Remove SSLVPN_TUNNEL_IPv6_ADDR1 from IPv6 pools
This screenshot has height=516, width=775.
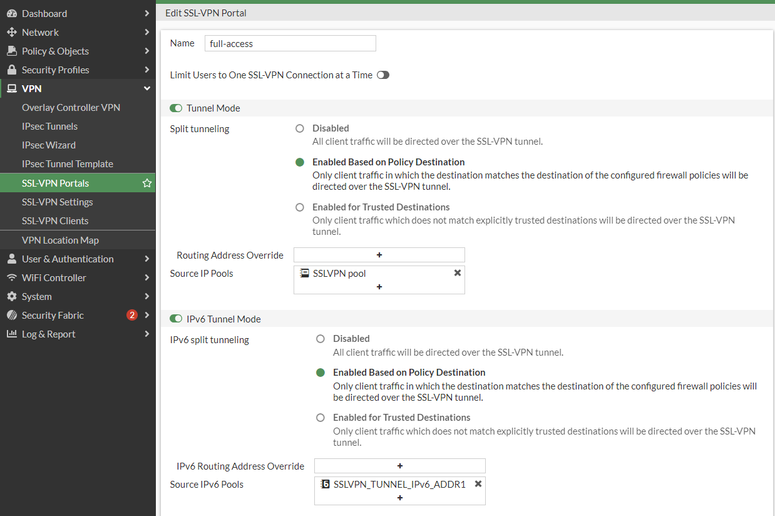click(x=478, y=484)
